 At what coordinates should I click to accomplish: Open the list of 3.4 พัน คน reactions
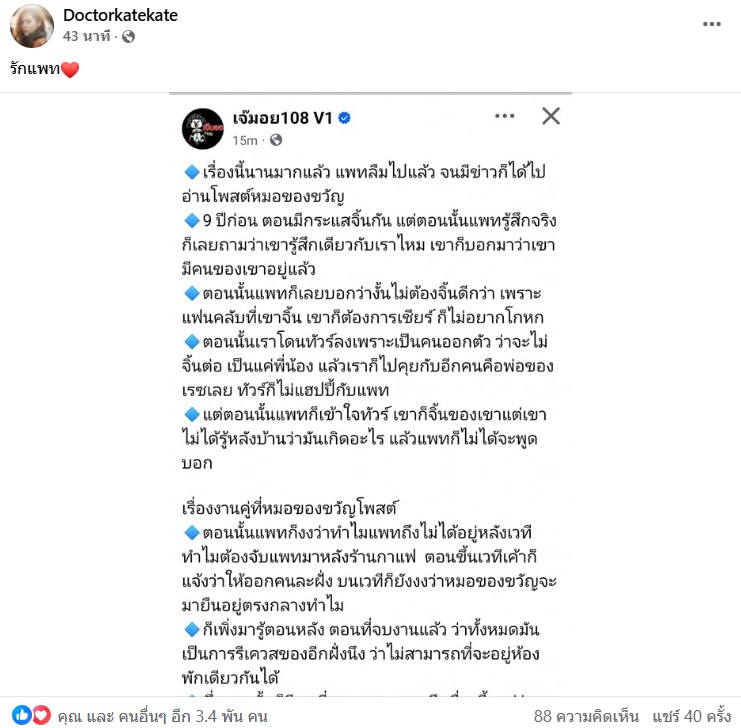point(163,716)
